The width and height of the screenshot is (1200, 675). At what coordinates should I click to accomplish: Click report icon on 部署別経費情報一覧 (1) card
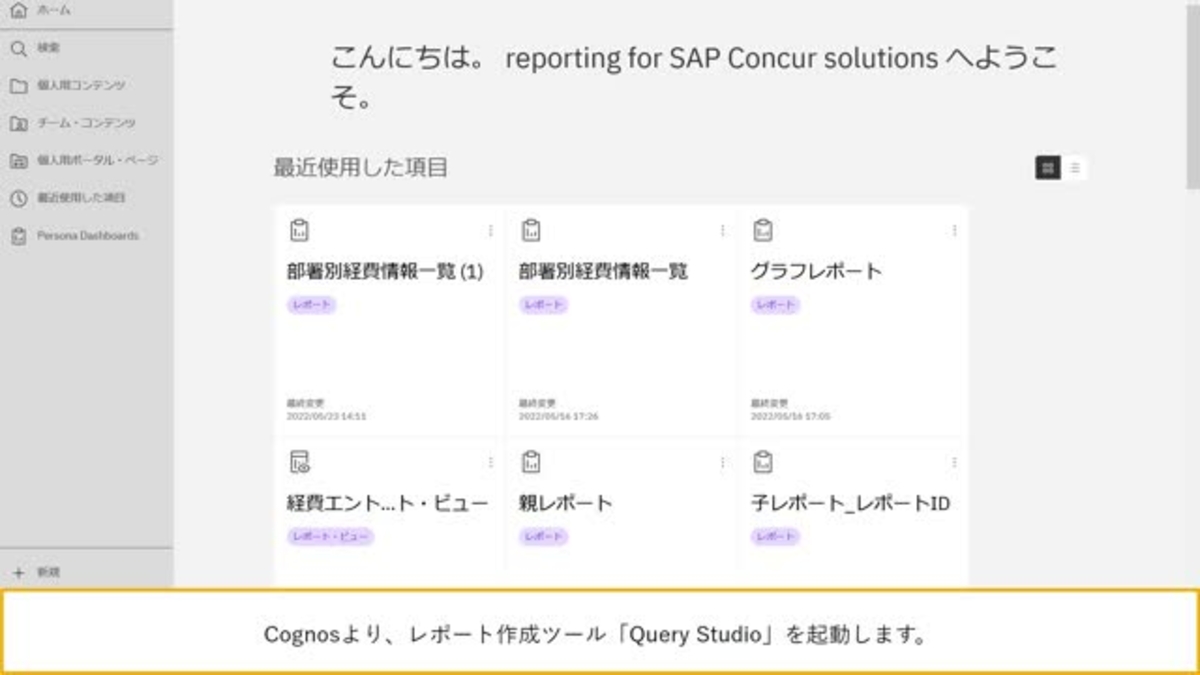[x=299, y=230]
